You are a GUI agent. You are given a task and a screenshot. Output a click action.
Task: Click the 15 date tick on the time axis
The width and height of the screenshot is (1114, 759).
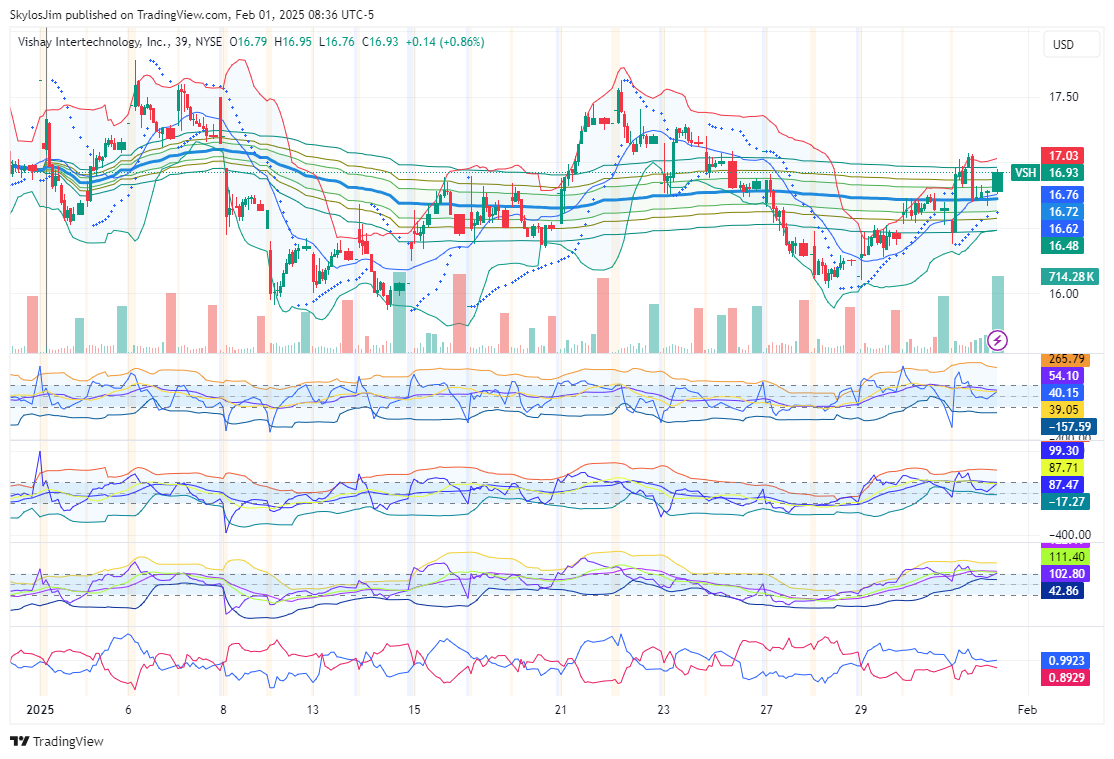click(x=414, y=710)
